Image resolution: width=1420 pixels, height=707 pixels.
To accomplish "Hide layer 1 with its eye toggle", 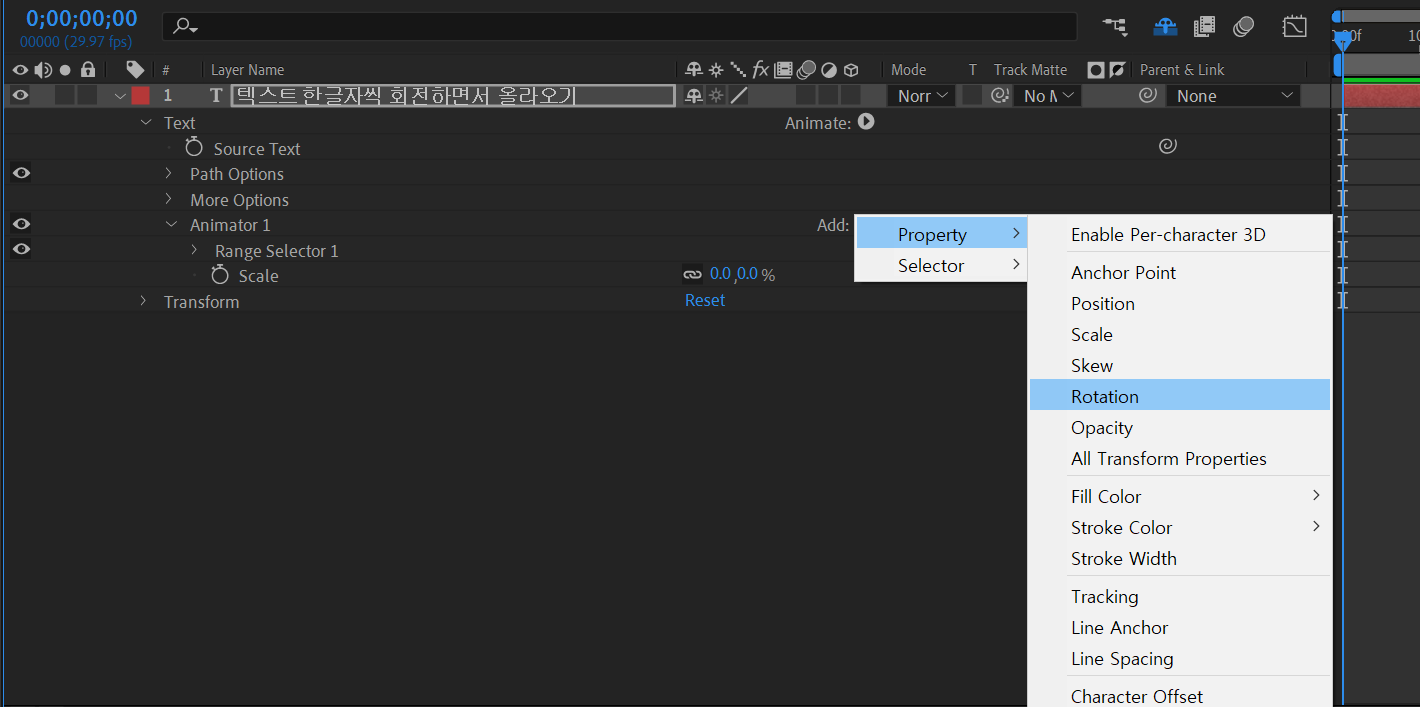I will click(20, 96).
